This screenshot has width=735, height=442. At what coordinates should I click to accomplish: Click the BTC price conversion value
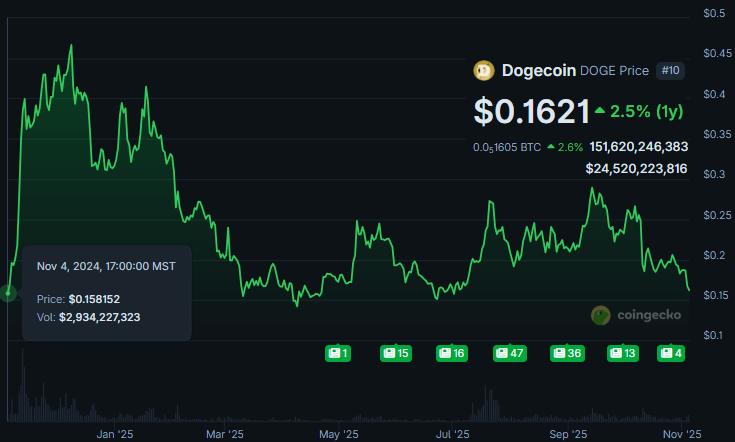click(505, 147)
